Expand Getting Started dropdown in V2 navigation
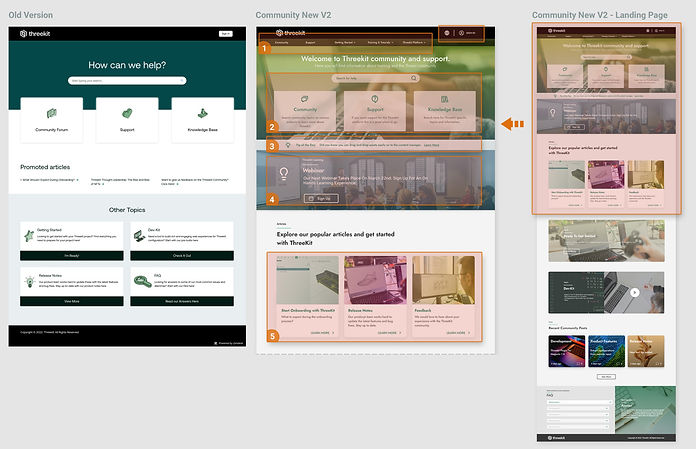 345,43
